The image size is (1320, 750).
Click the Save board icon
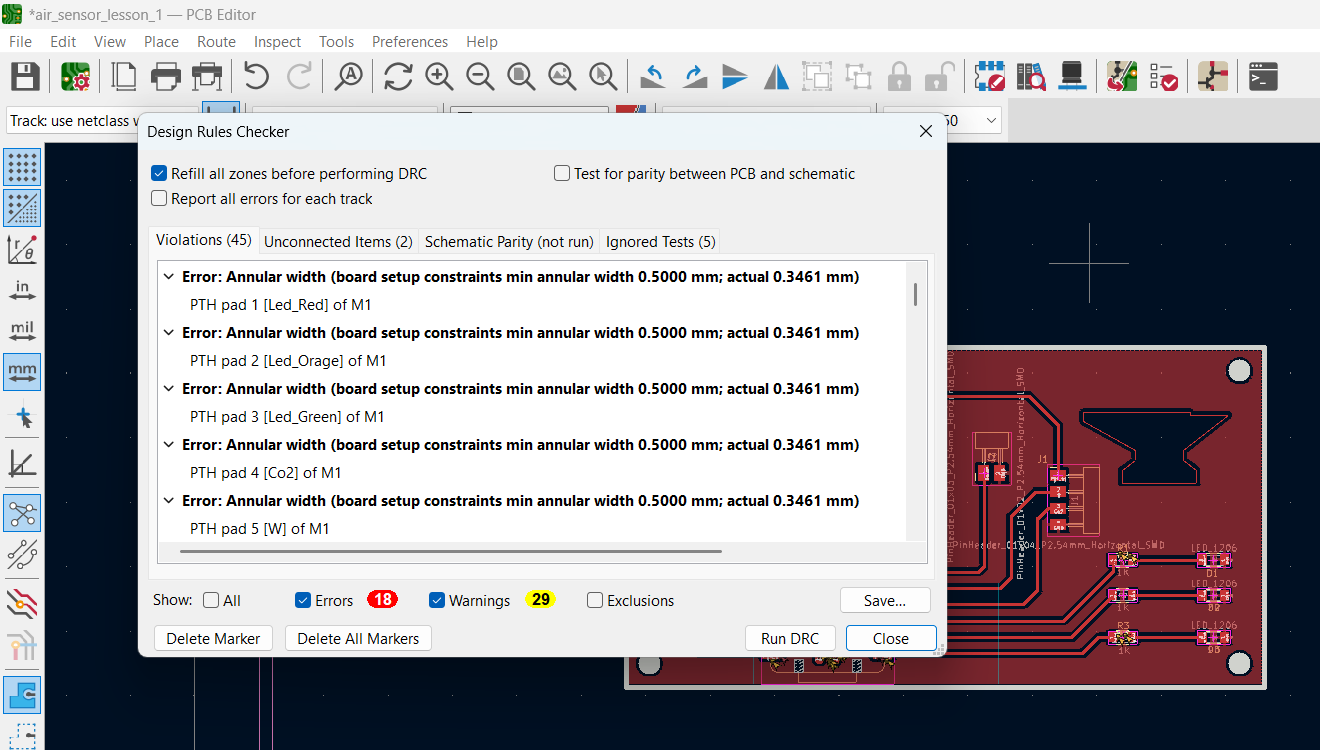pos(24,76)
